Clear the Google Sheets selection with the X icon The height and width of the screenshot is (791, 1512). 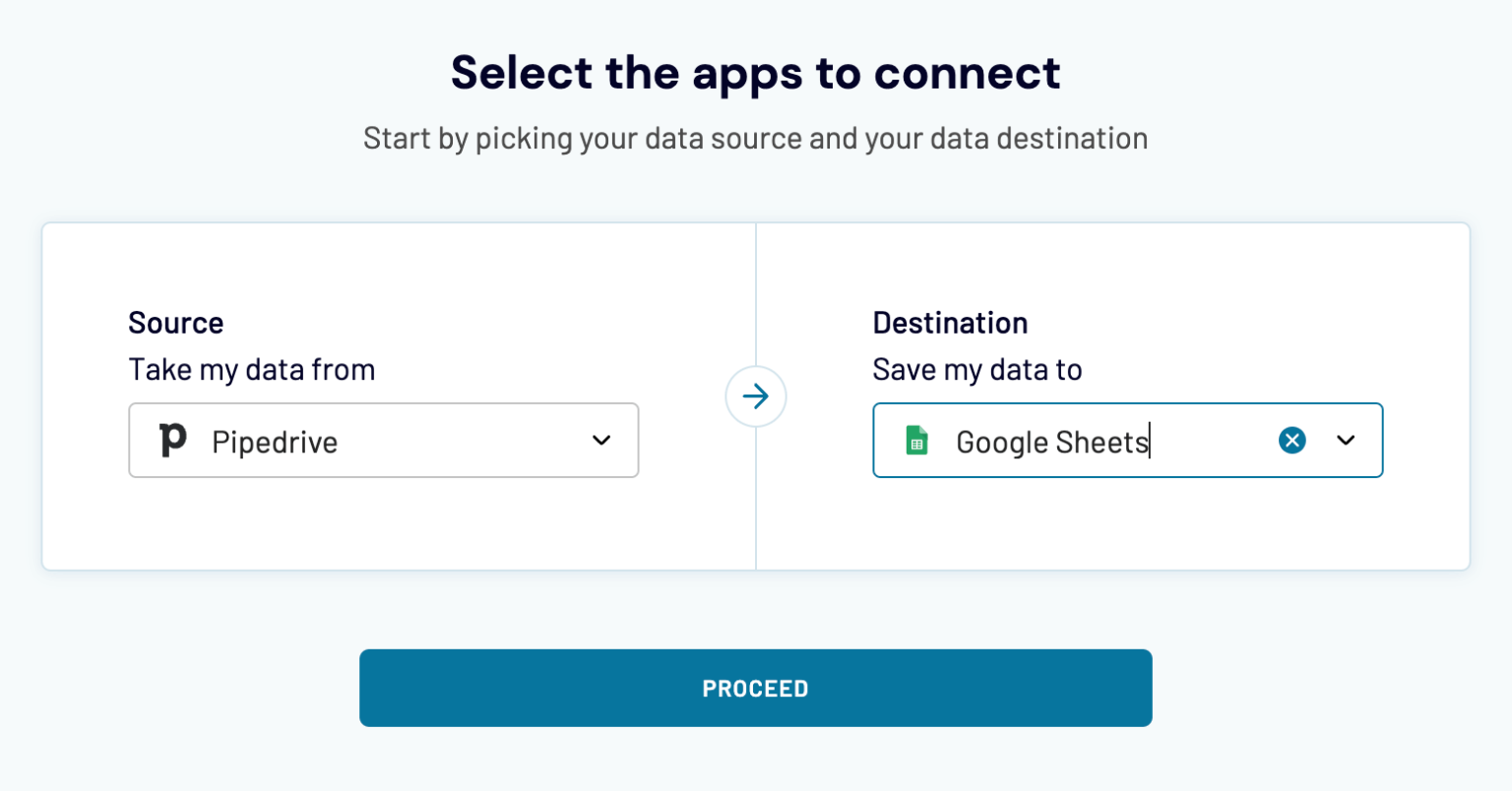(x=1291, y=440)
